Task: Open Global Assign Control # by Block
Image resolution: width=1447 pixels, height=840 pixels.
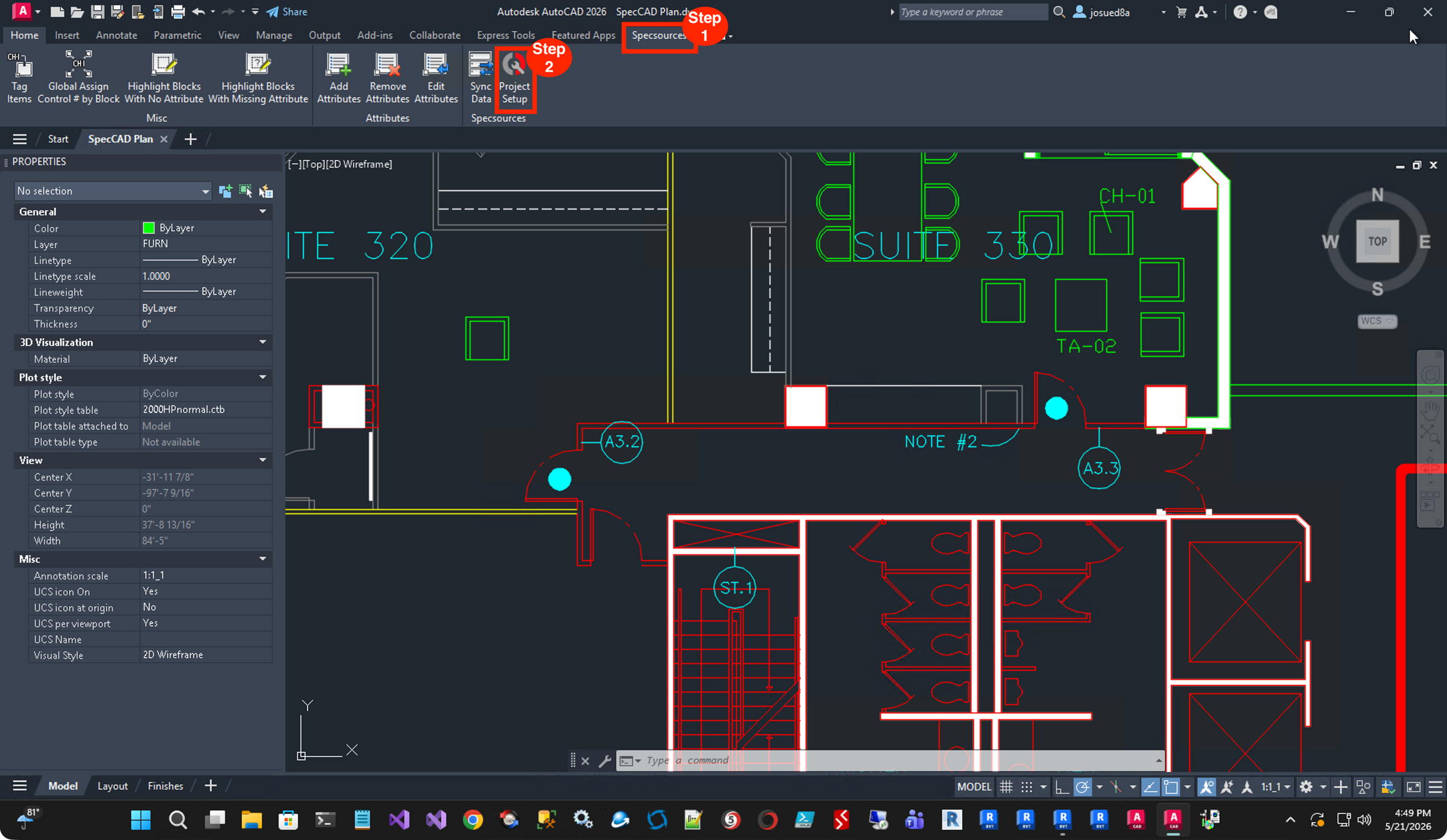Action: coord(78,77)
